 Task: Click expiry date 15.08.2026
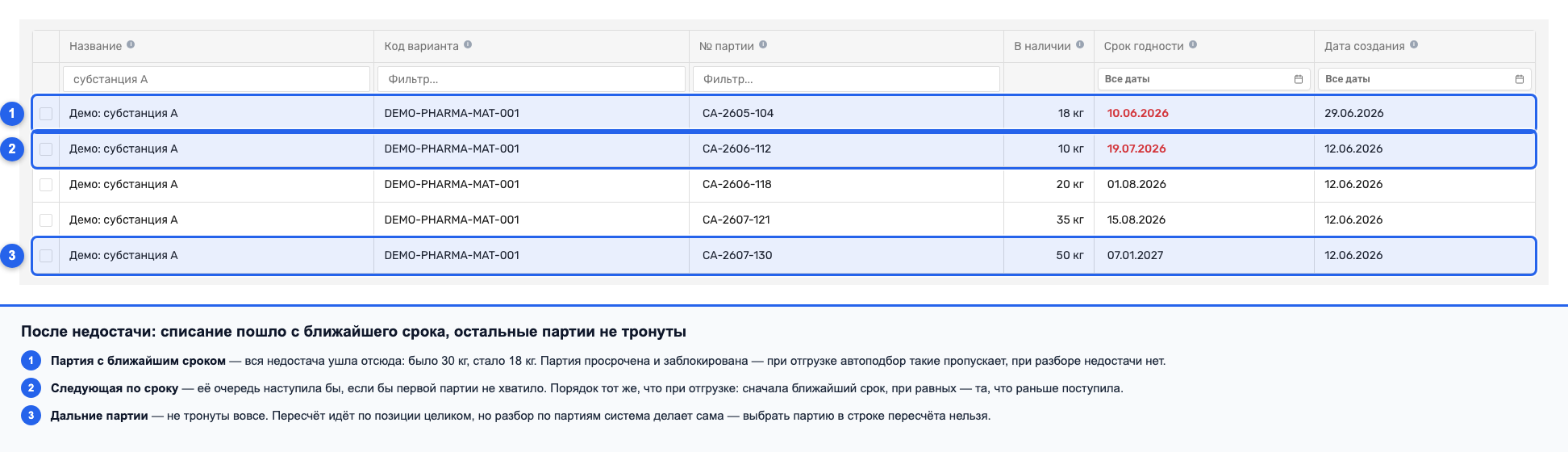point(1136,220)
